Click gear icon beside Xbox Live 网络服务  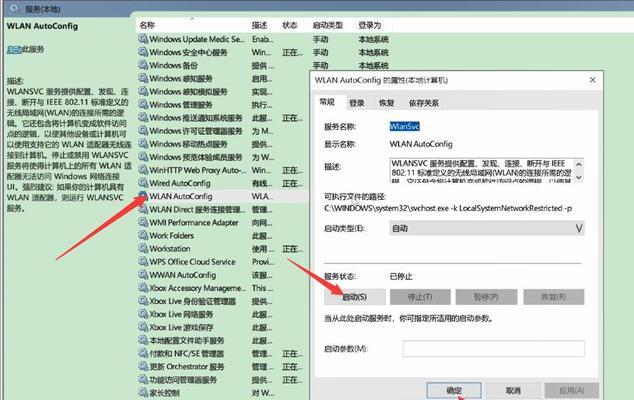143,314
